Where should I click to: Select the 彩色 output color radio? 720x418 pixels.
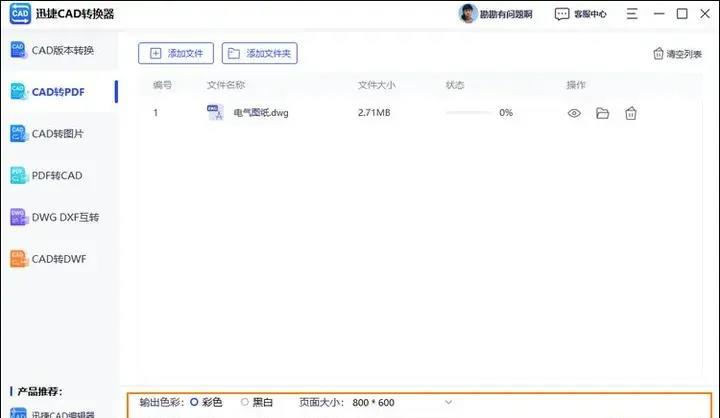click(x=194, y=402)
